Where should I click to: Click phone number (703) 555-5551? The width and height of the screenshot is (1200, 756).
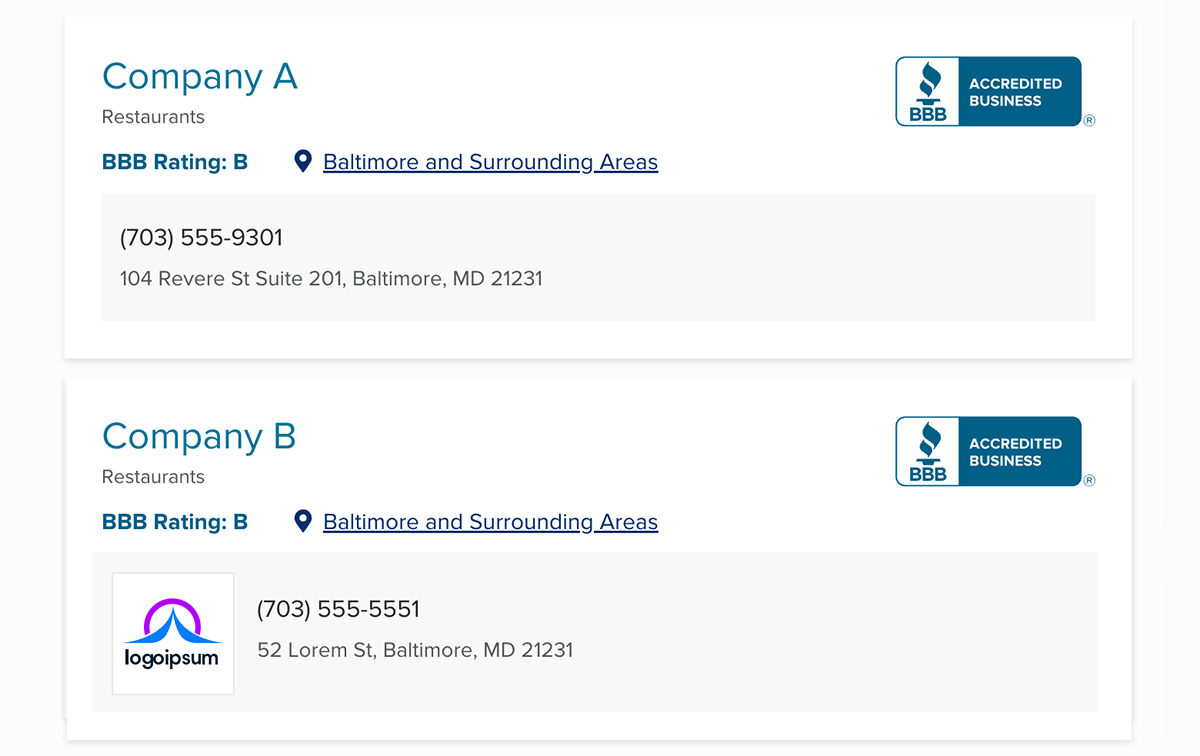click(x=338, y=609)
